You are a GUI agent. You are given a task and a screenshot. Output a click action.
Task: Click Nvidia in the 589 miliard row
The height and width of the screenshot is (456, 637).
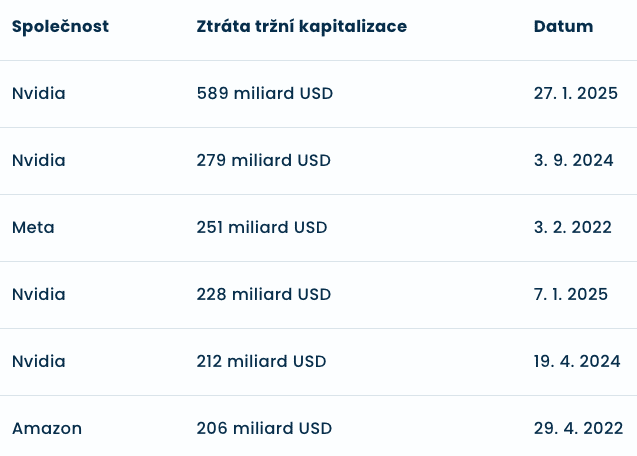(39, 94)
